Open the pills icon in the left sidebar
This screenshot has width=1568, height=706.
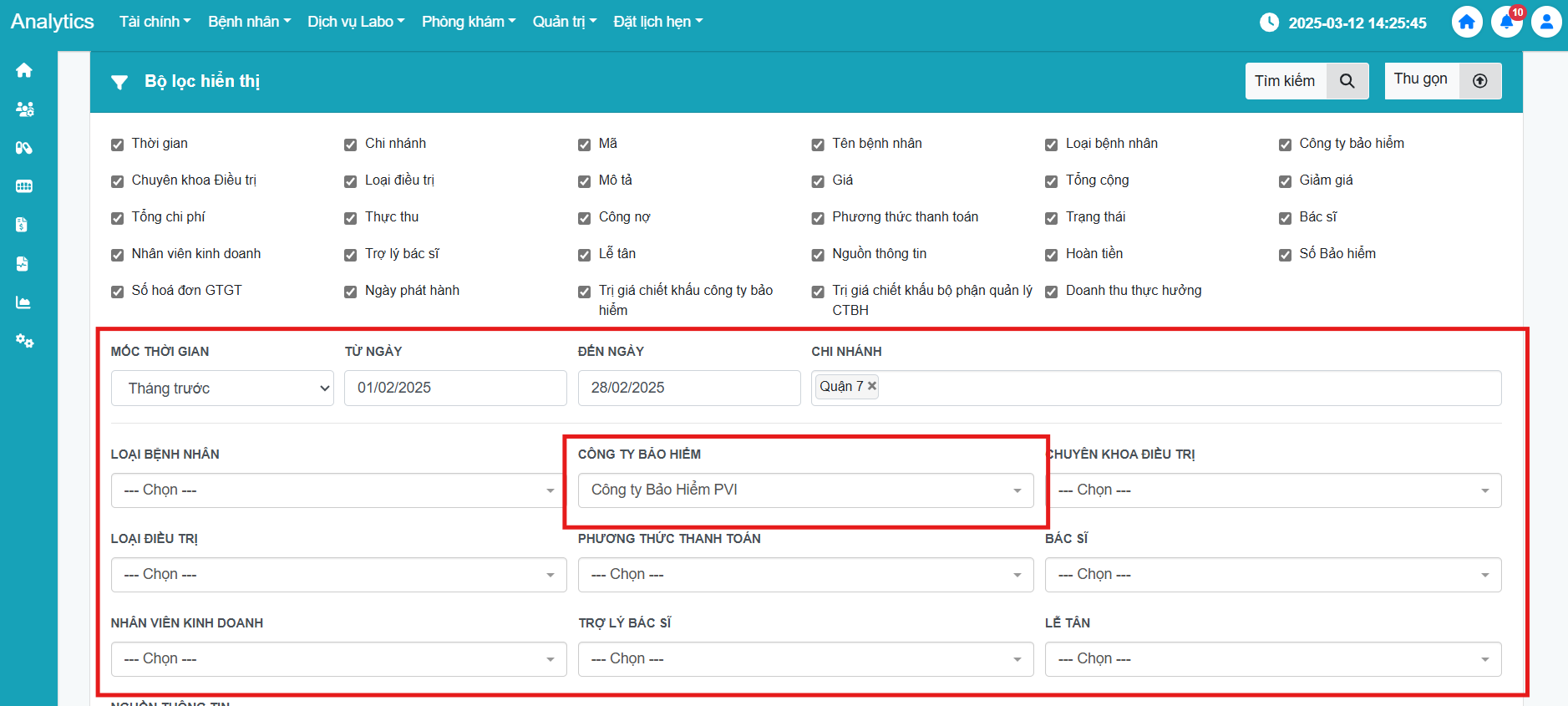coord(24,148)
